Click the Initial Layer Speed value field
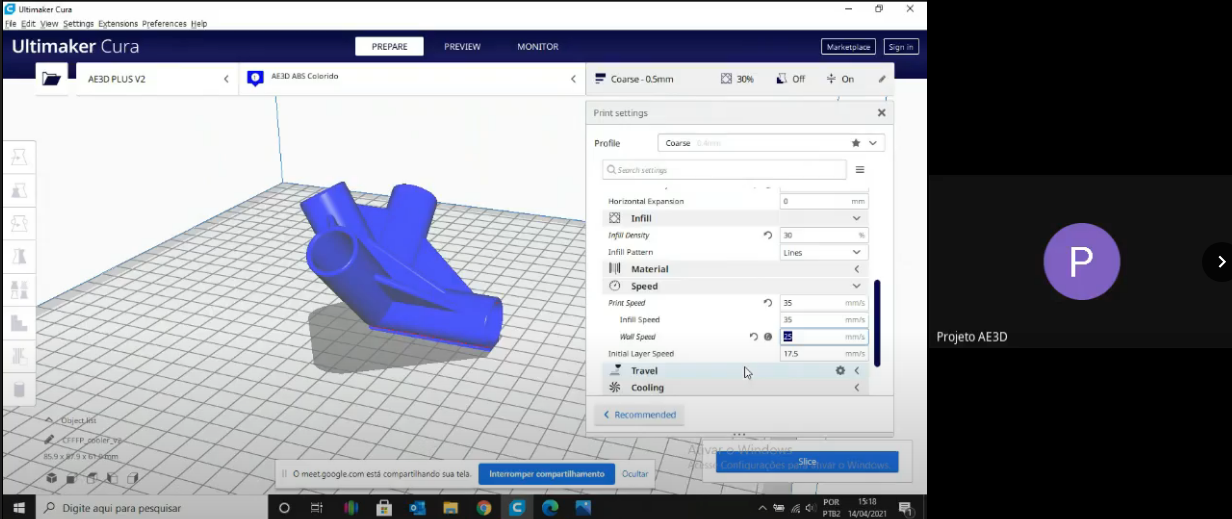Image resolution: width=1232 pixels, height=519 pixels. tap(824, 354)
